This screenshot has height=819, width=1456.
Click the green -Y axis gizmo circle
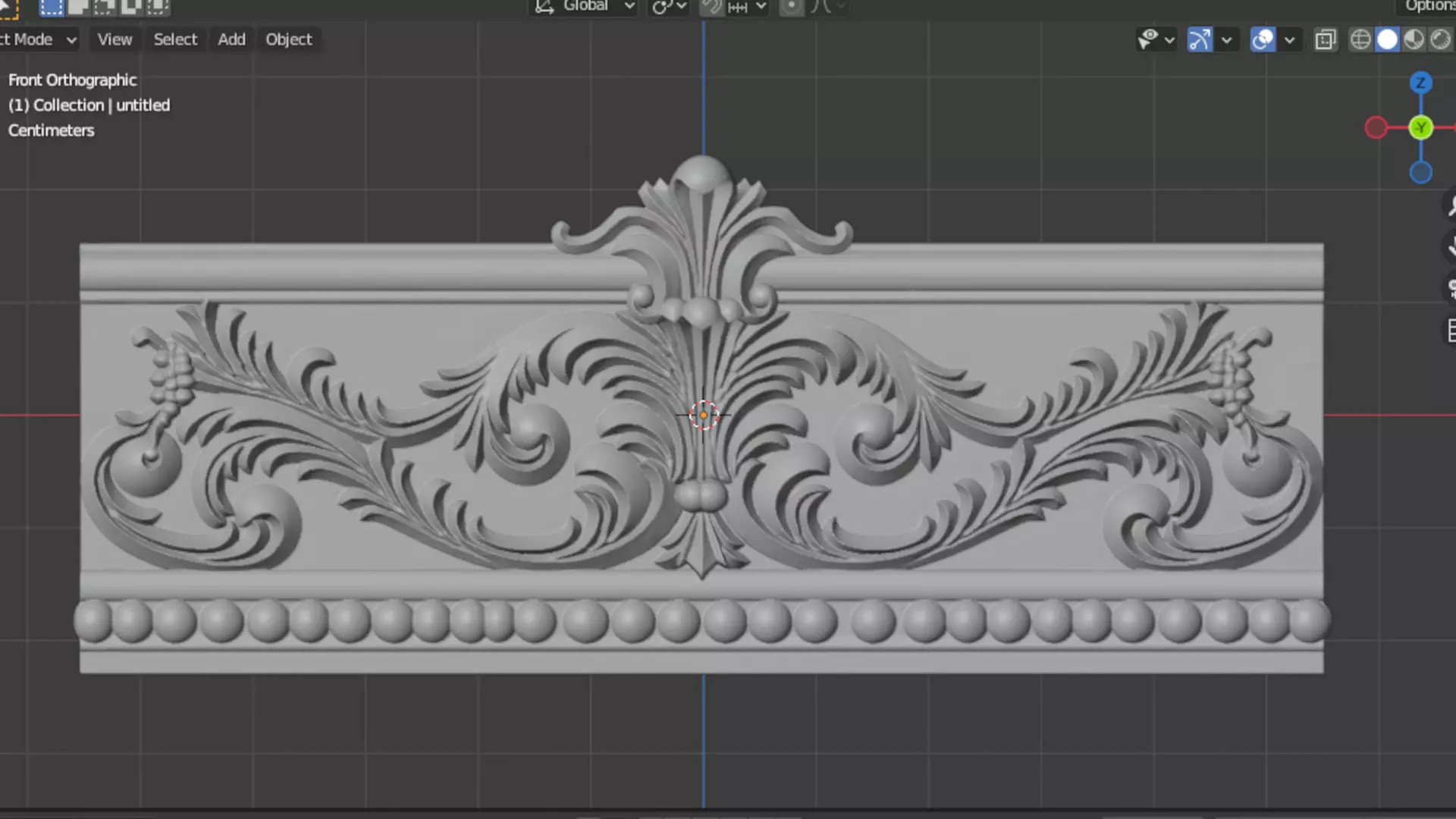[1421, 127]
